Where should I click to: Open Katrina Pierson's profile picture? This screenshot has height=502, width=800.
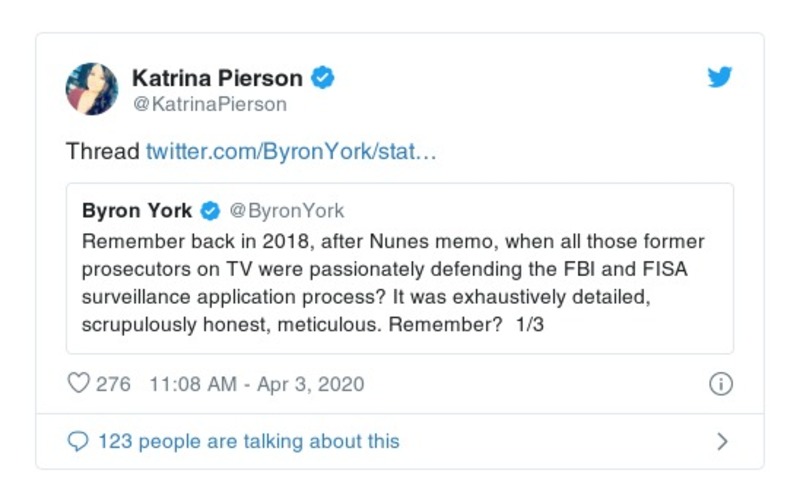(x=92, y=89)
